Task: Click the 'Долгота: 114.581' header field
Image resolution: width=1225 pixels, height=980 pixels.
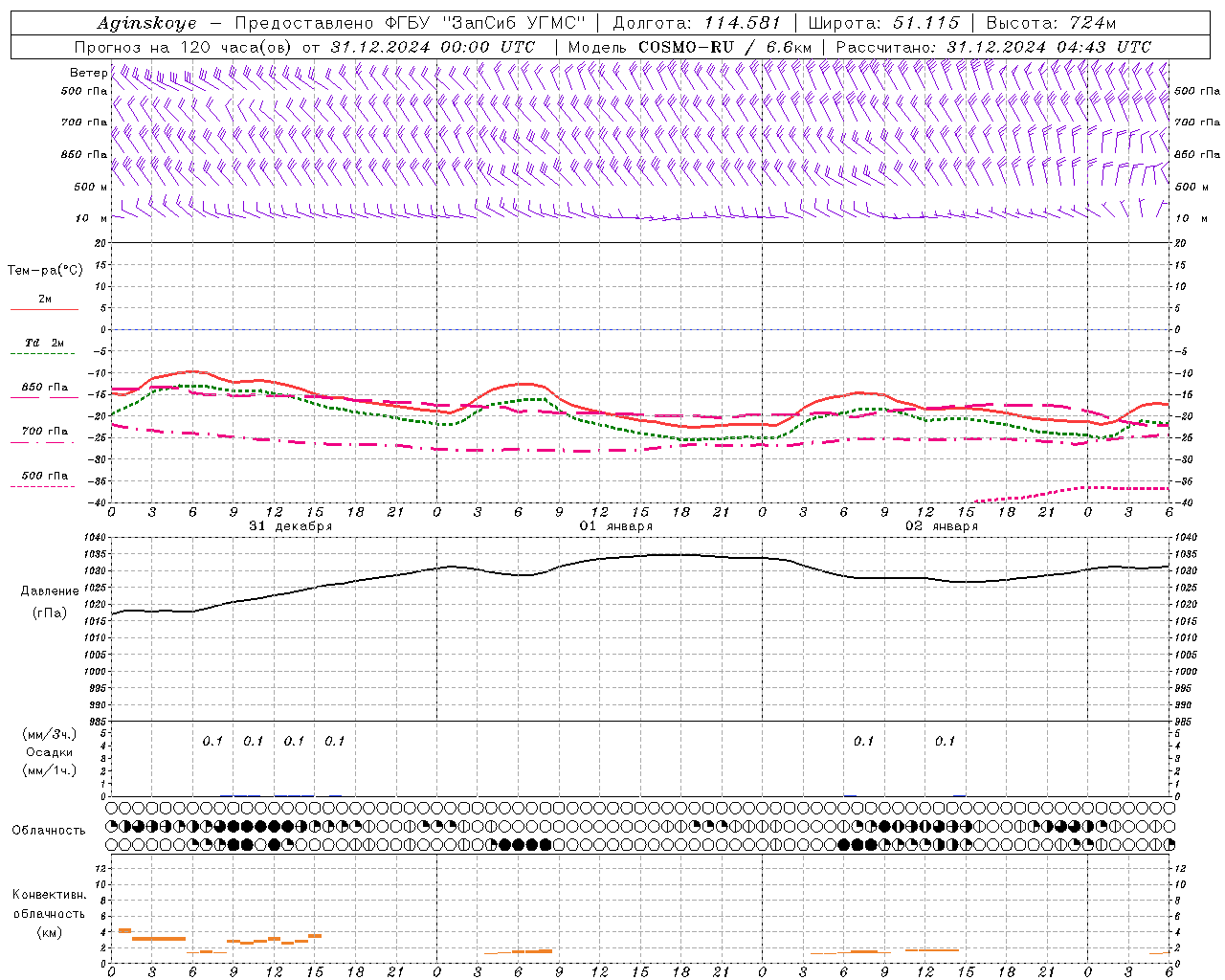Action: [697, 23]
